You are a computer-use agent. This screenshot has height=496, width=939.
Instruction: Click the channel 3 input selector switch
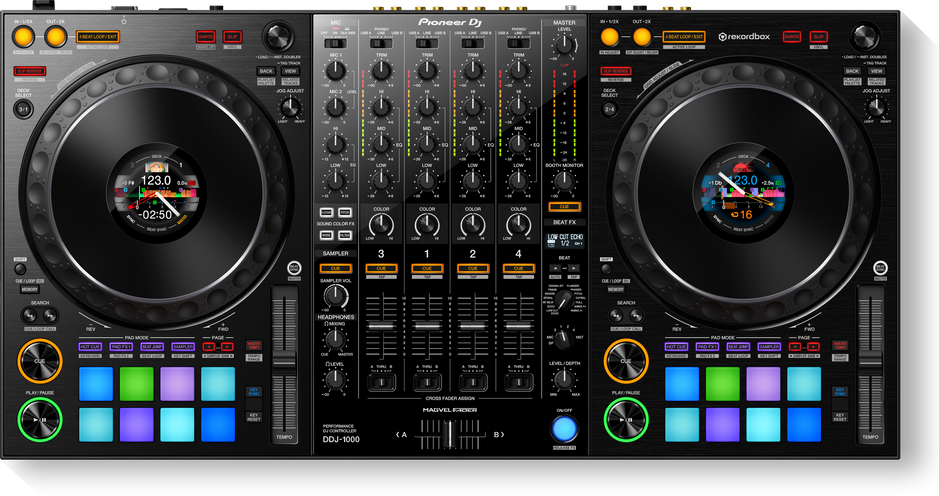(381, 43)
